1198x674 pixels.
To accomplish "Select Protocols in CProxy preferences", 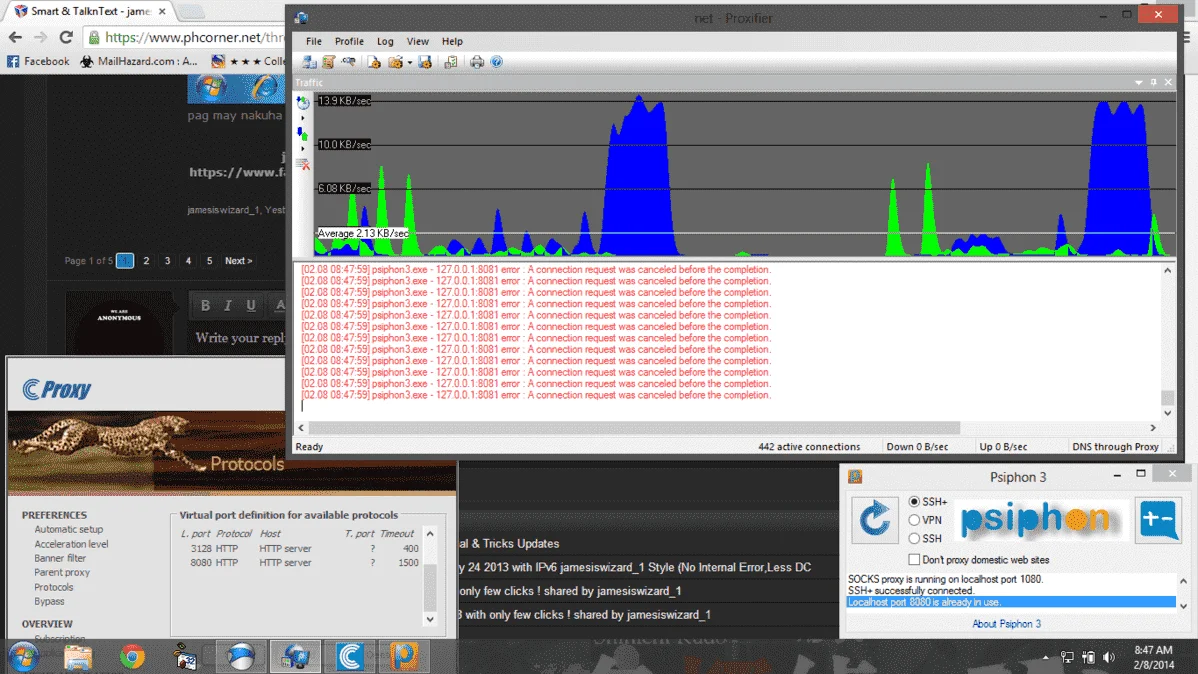I will click(x=53, y=587).
